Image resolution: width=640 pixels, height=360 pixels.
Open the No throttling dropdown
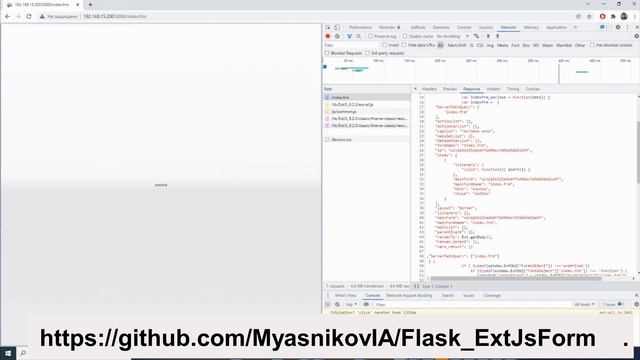pyautogui.click(x=453, y=36)
